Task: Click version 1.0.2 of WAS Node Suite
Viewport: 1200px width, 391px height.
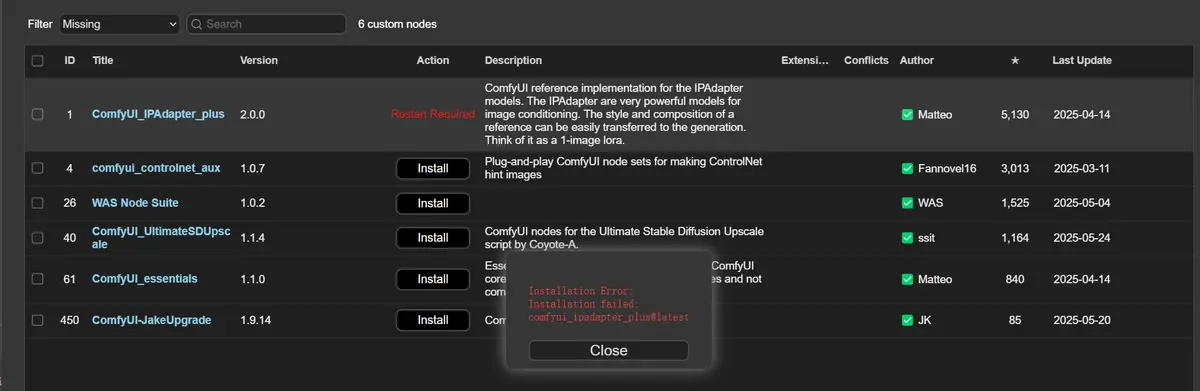Action: pyautogui.click(x=253, y=203)
